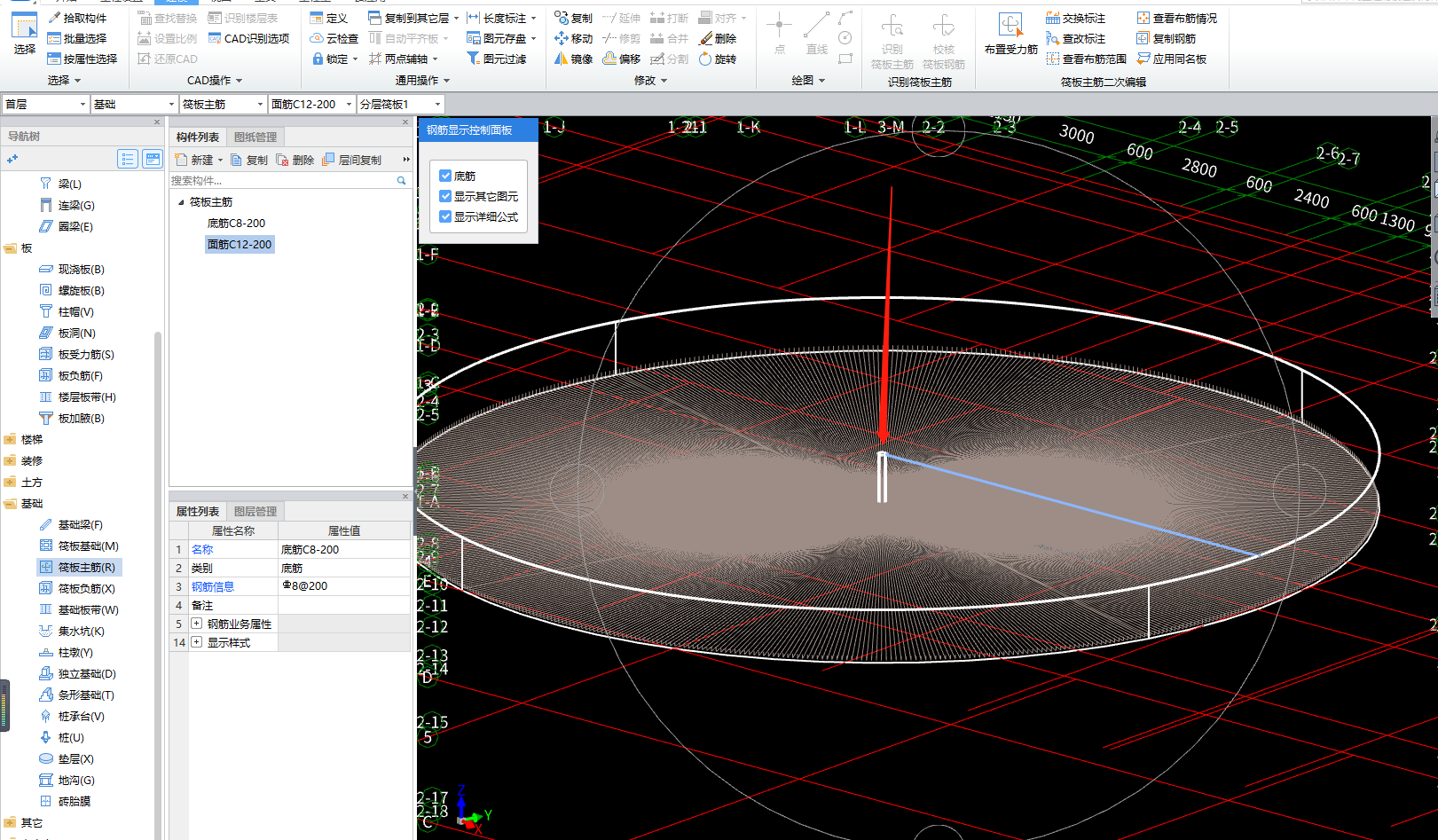Open CAD识别选项 settings

(x=248, y=38)
